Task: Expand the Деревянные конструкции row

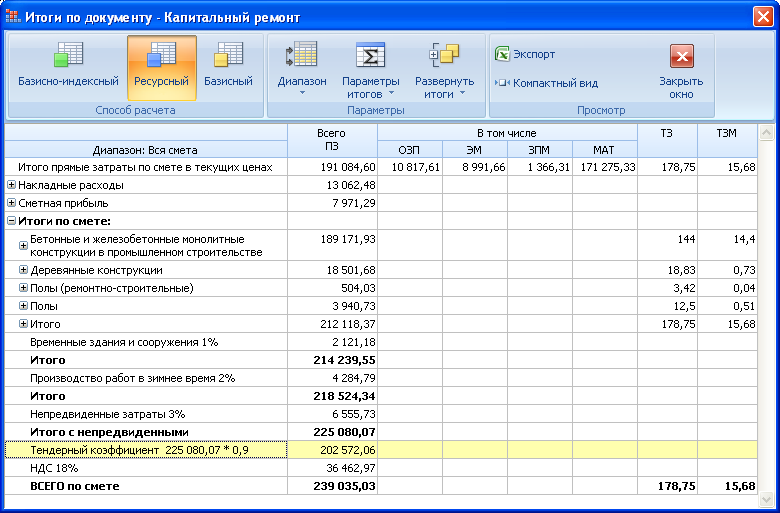Action: (x=24, y=270)
